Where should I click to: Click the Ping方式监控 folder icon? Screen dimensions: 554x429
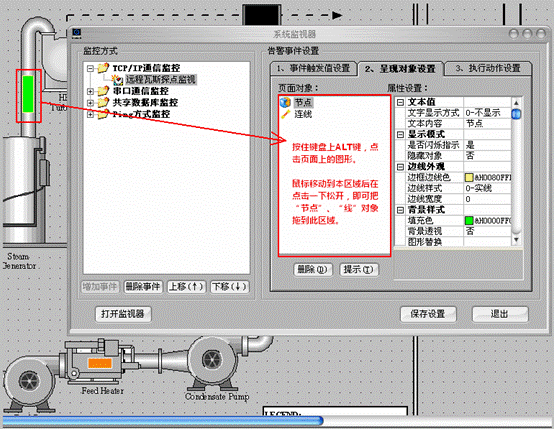click(103, 114)
